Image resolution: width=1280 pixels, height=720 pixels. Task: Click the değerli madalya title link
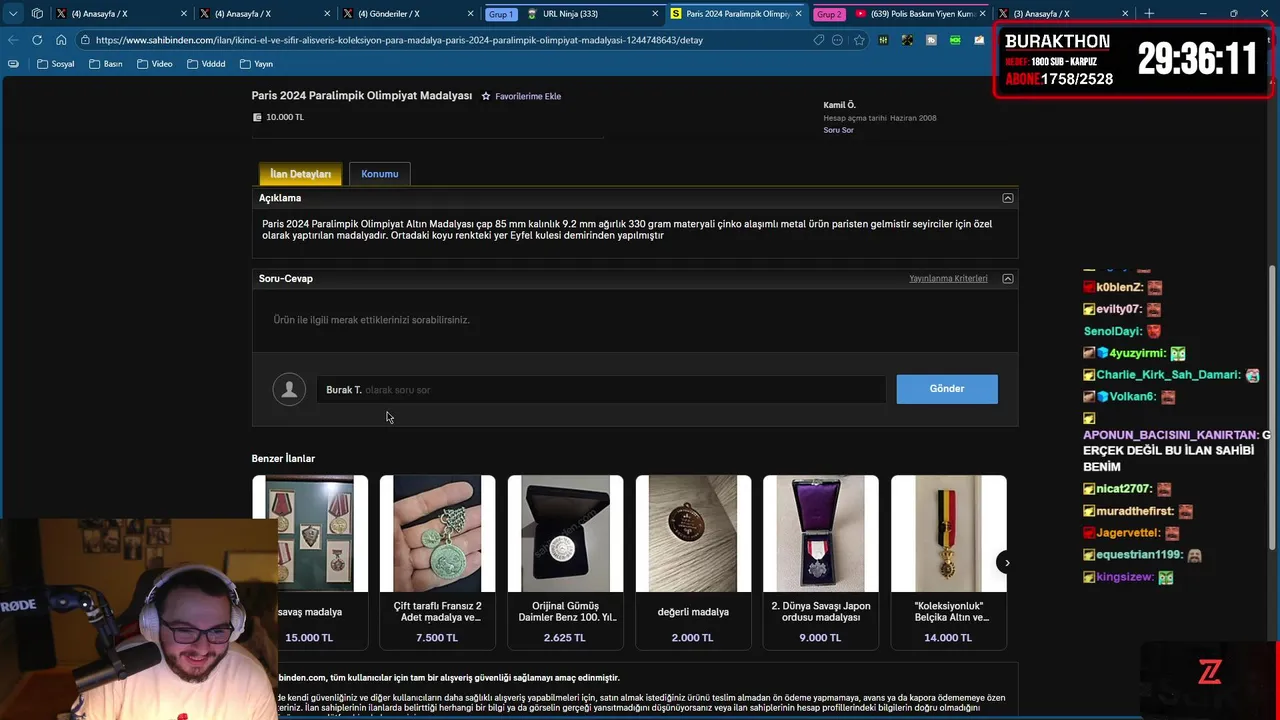[x=693, y=611]
